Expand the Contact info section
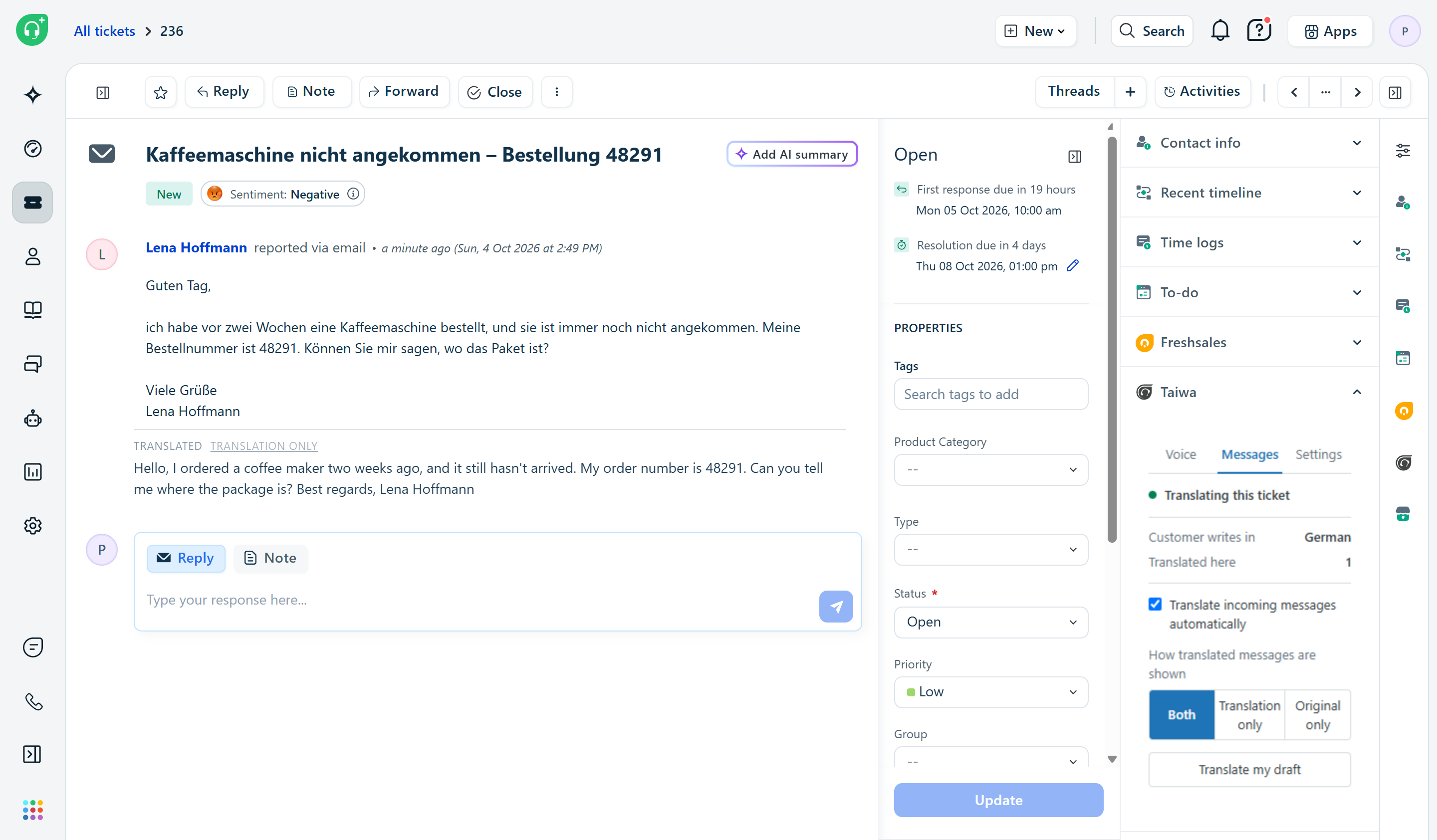This screenshot has width=1437, height=840. point(1249,143)
